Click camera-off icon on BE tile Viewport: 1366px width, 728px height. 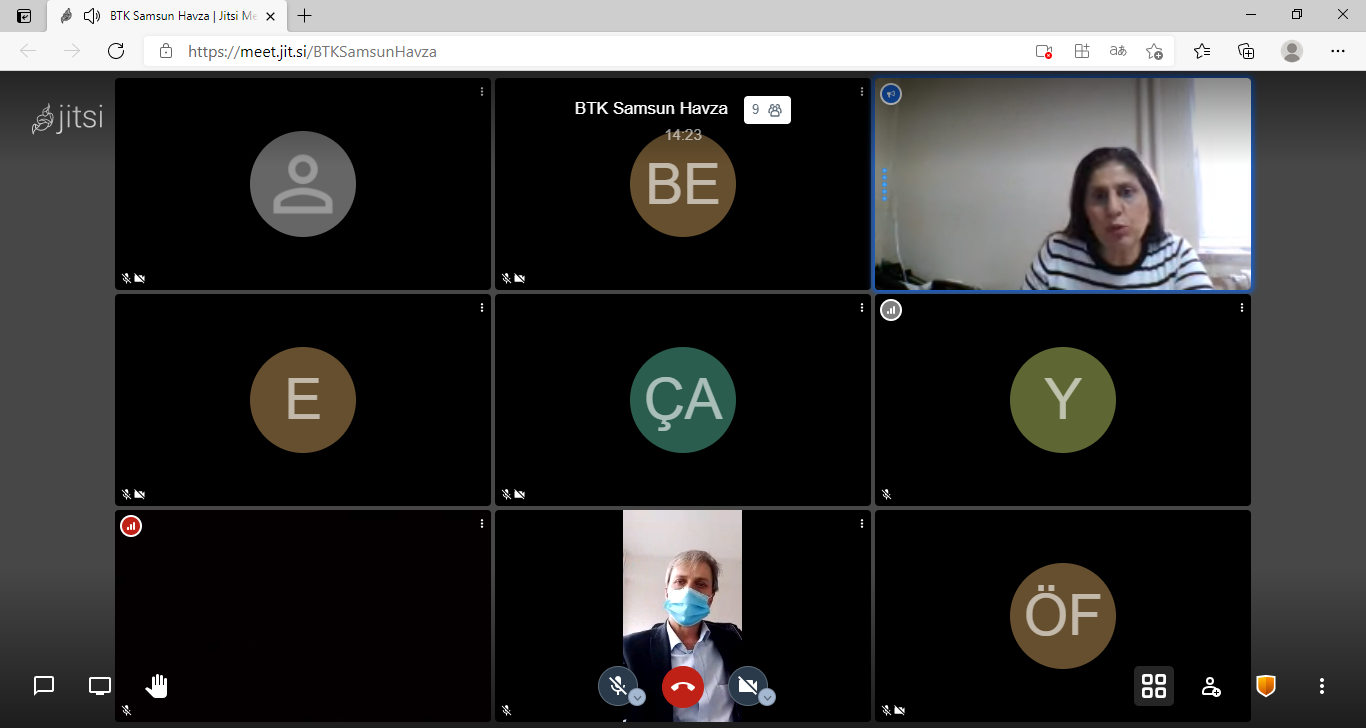(x=520, y=278)
